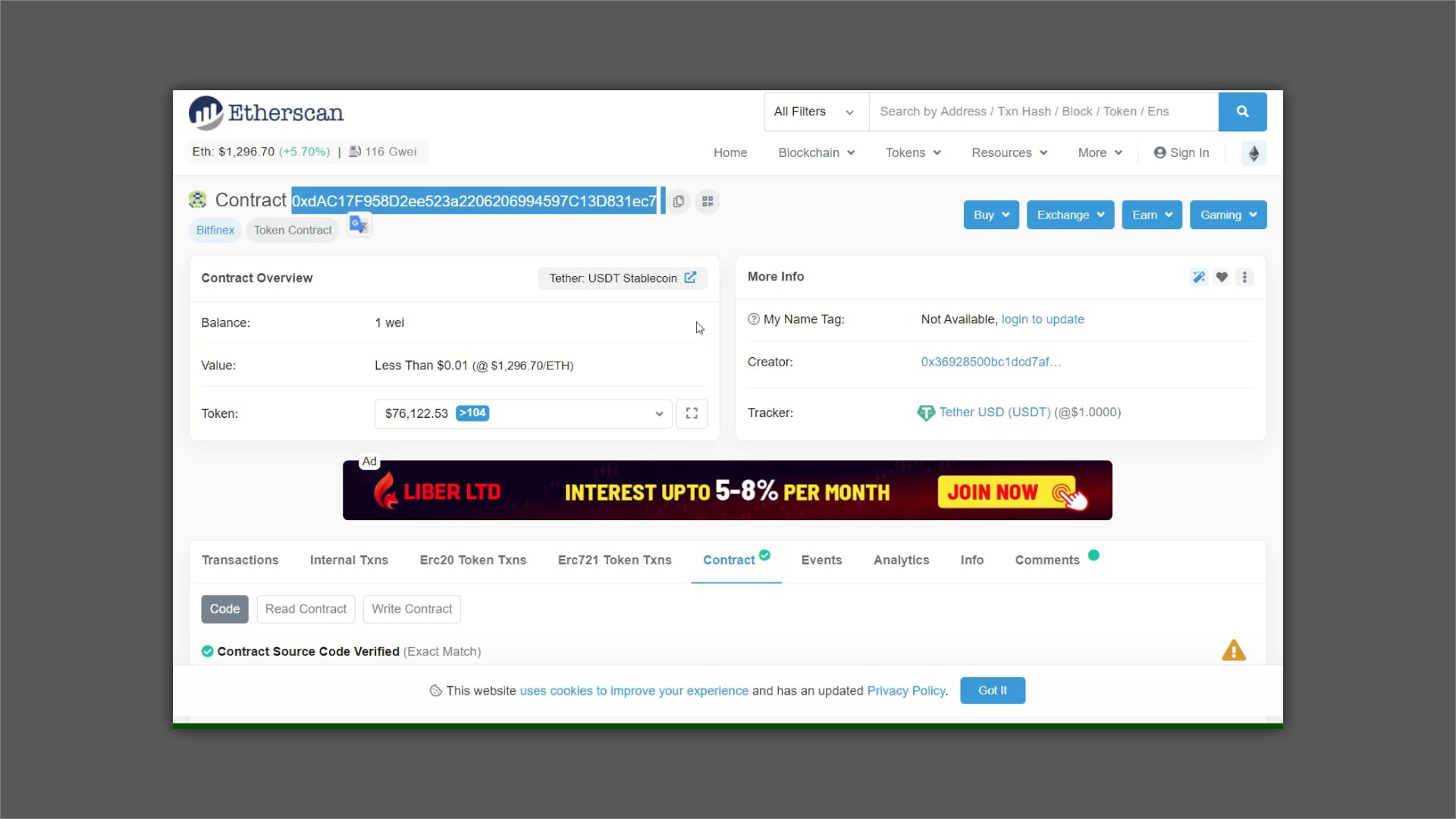
Task: Copy contract address with clipboard icon
Action: (679, 202)
